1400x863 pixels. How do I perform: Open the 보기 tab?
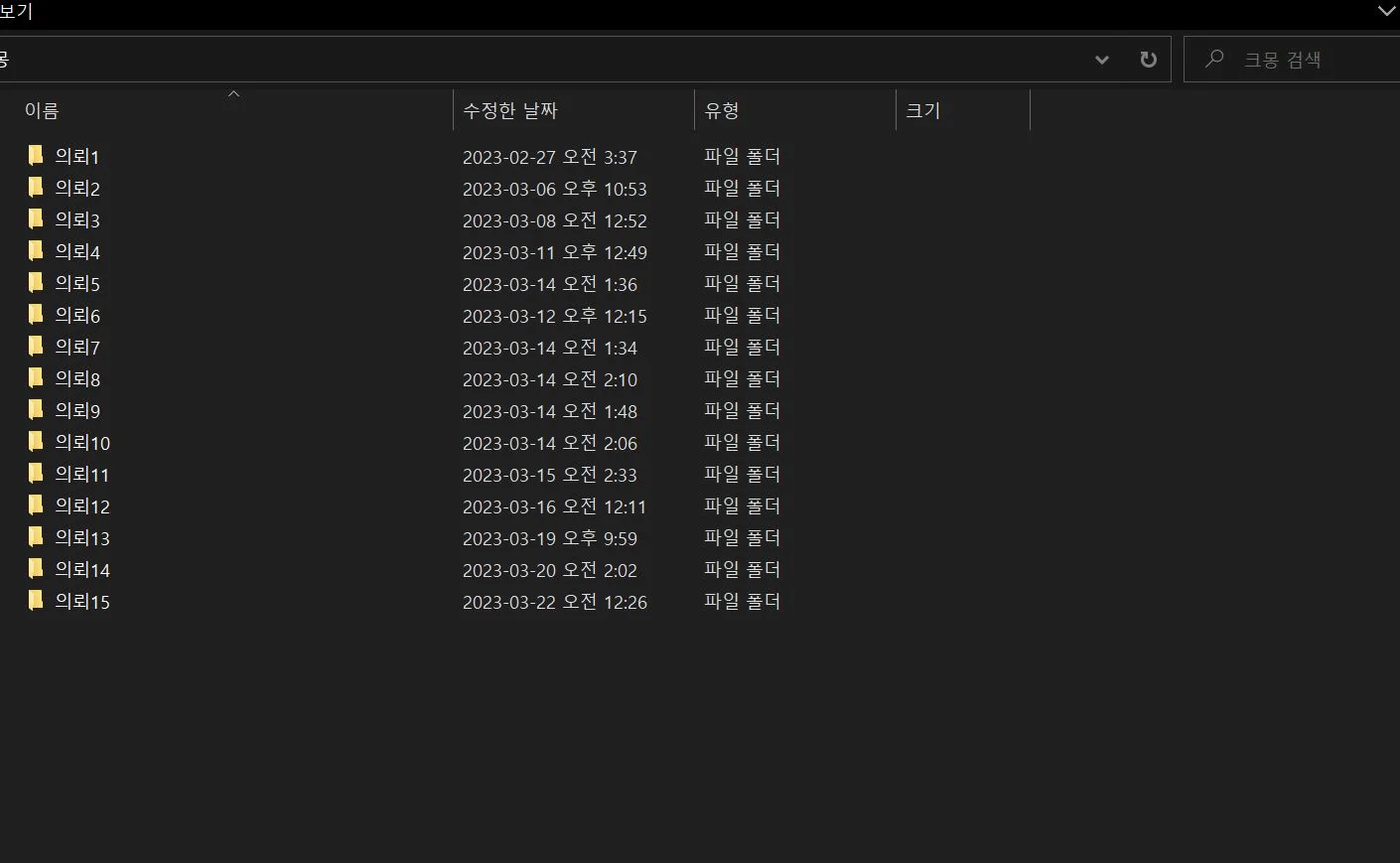point(16,11)
